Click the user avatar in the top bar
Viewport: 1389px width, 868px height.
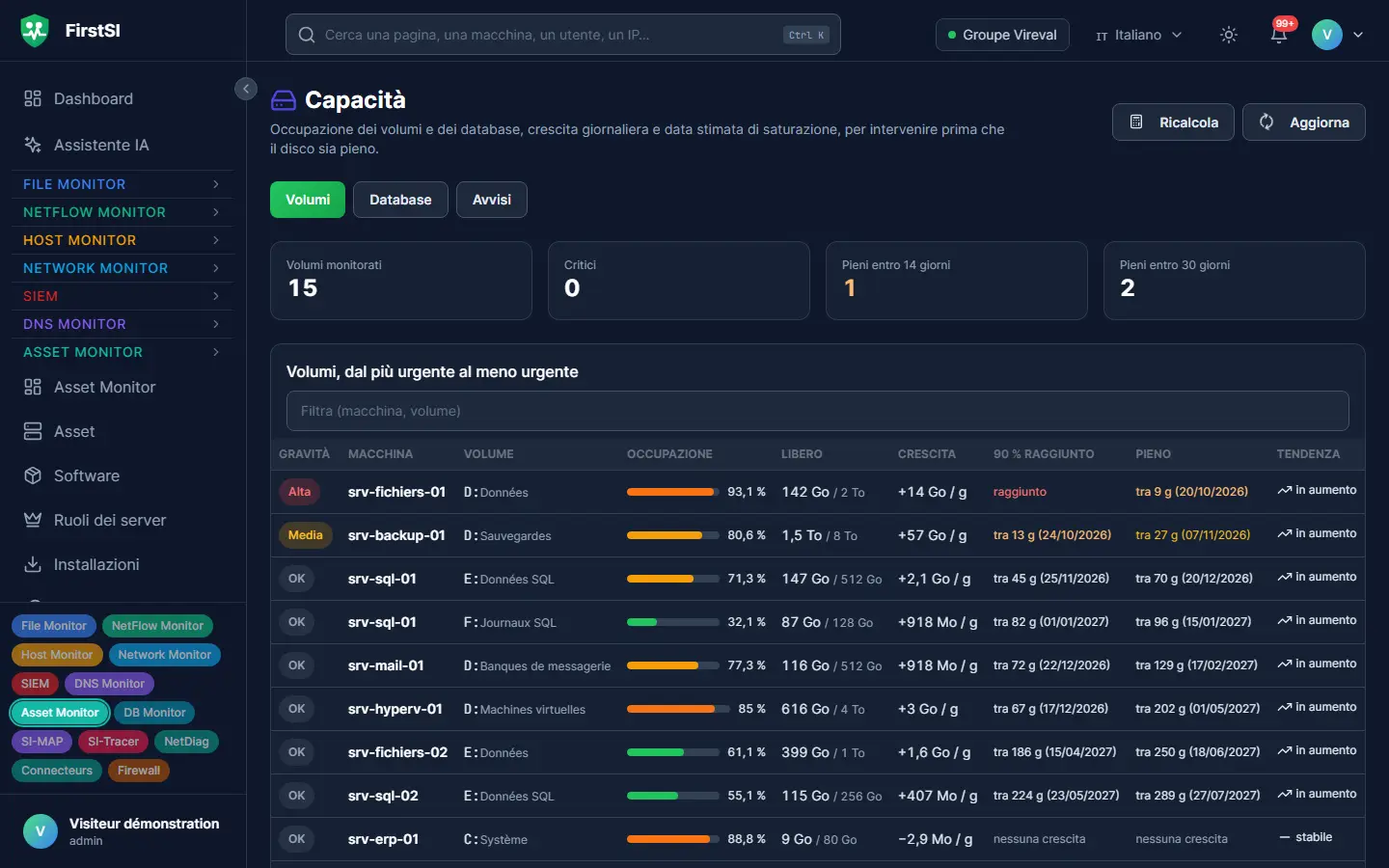coord(1327,35)
